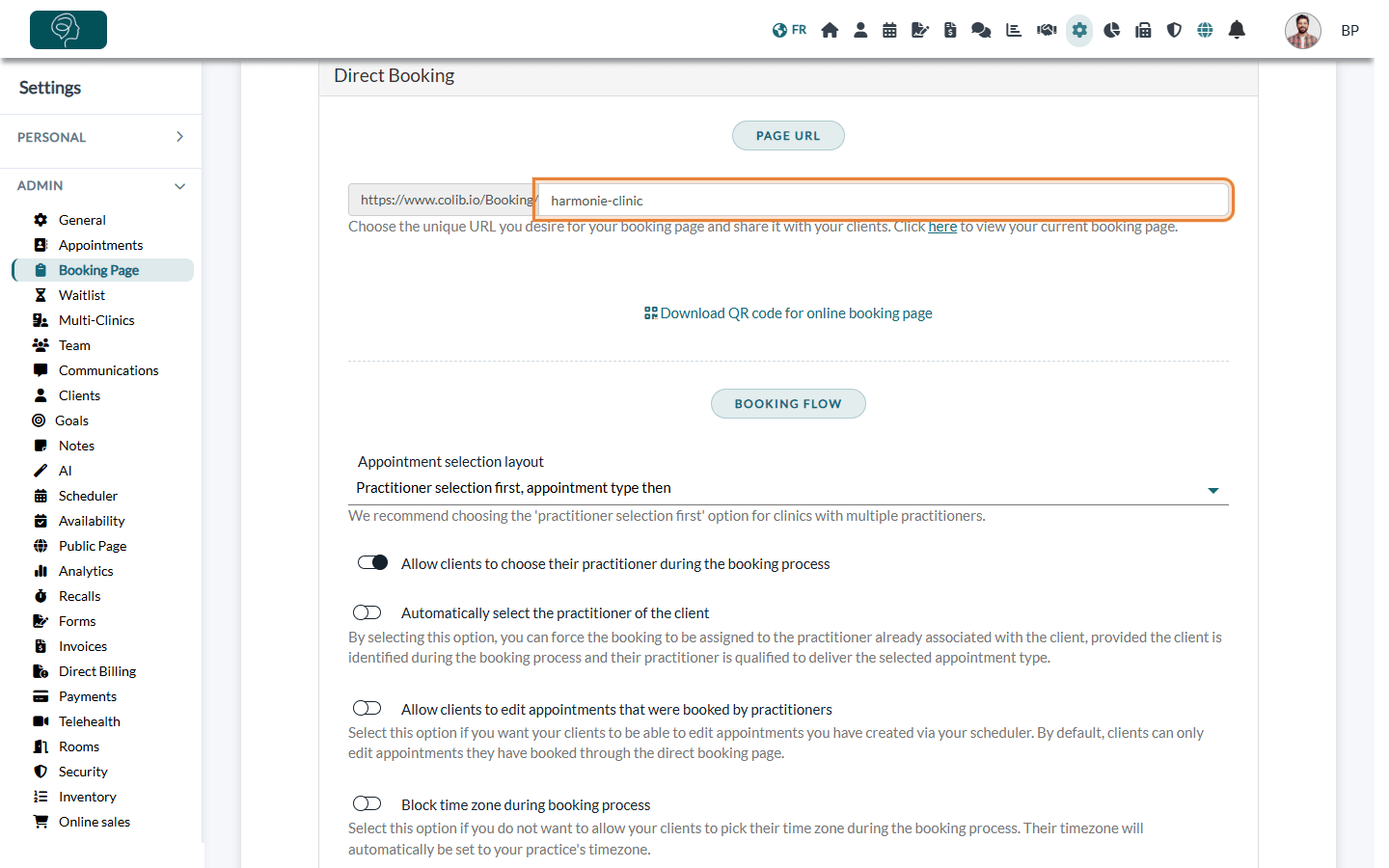
Task: Open Availability settings in sidebar
Action: tap(92, 521)
